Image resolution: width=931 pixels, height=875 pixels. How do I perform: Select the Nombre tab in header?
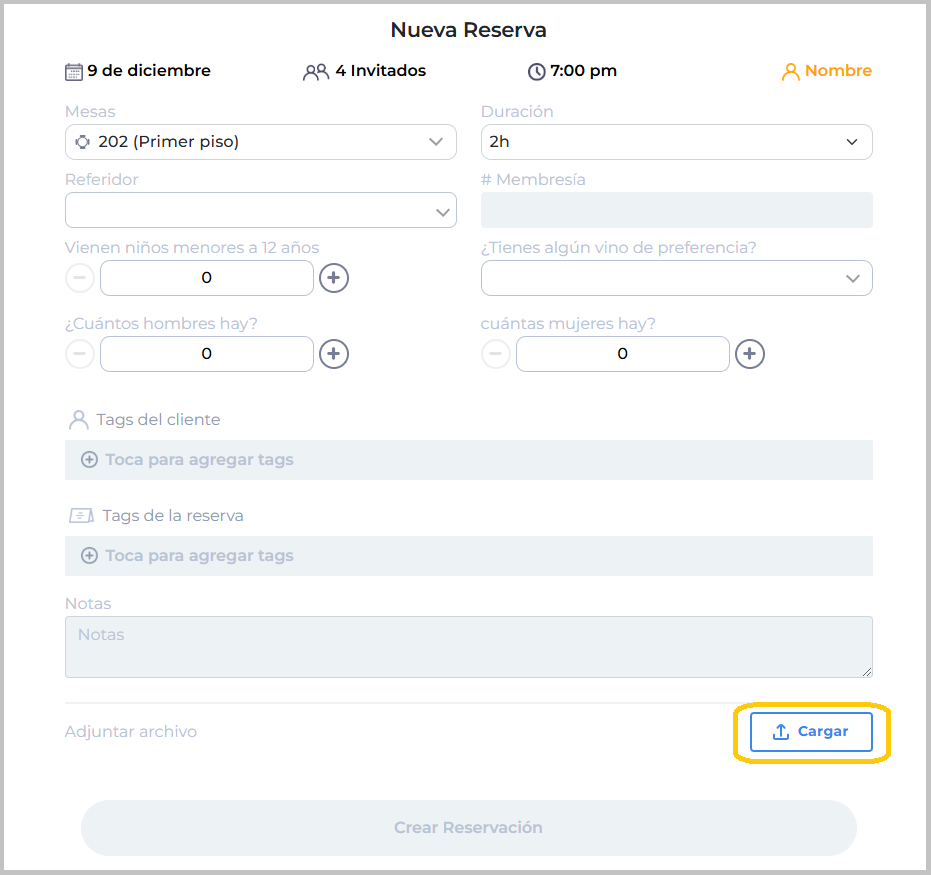(x=837, y=71)
